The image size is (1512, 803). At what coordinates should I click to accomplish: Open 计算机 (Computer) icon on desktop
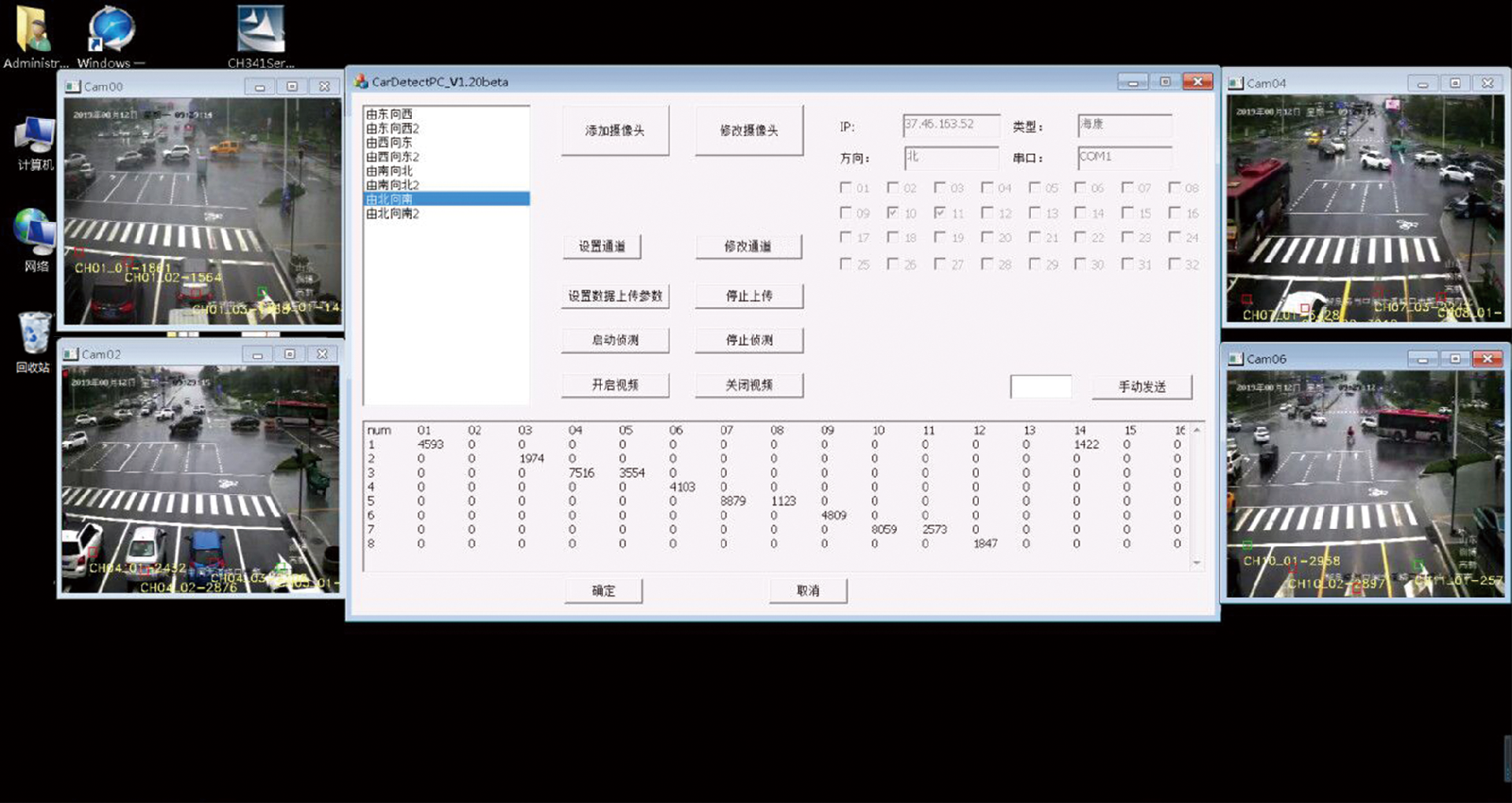[33, 135]
